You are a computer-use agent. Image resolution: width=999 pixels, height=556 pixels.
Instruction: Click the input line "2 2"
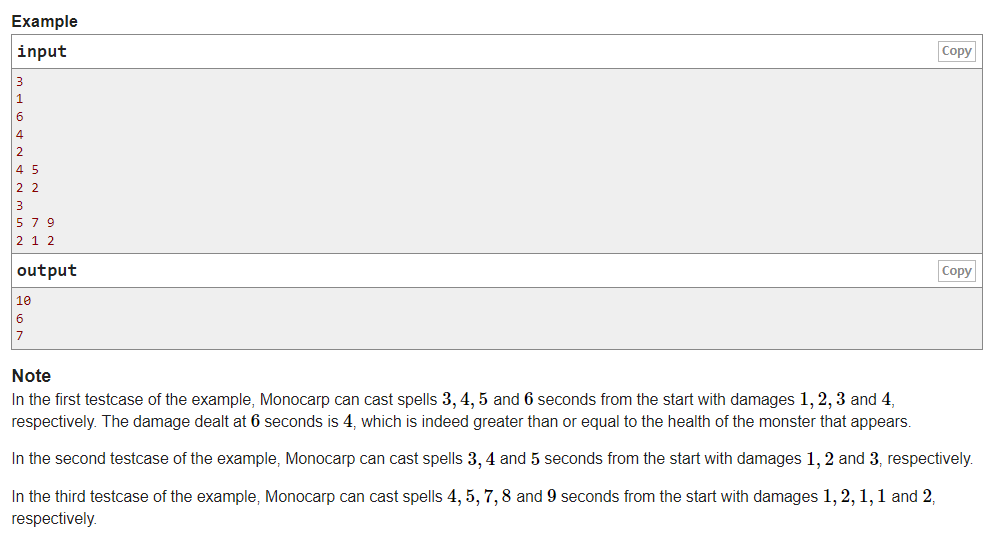pos(27,187)
